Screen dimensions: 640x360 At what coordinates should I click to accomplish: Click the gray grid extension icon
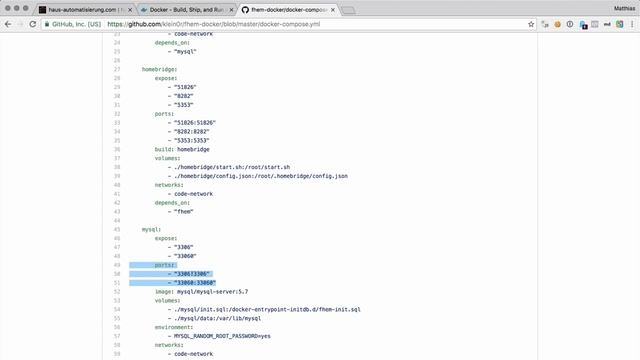(x=595, y=24)
